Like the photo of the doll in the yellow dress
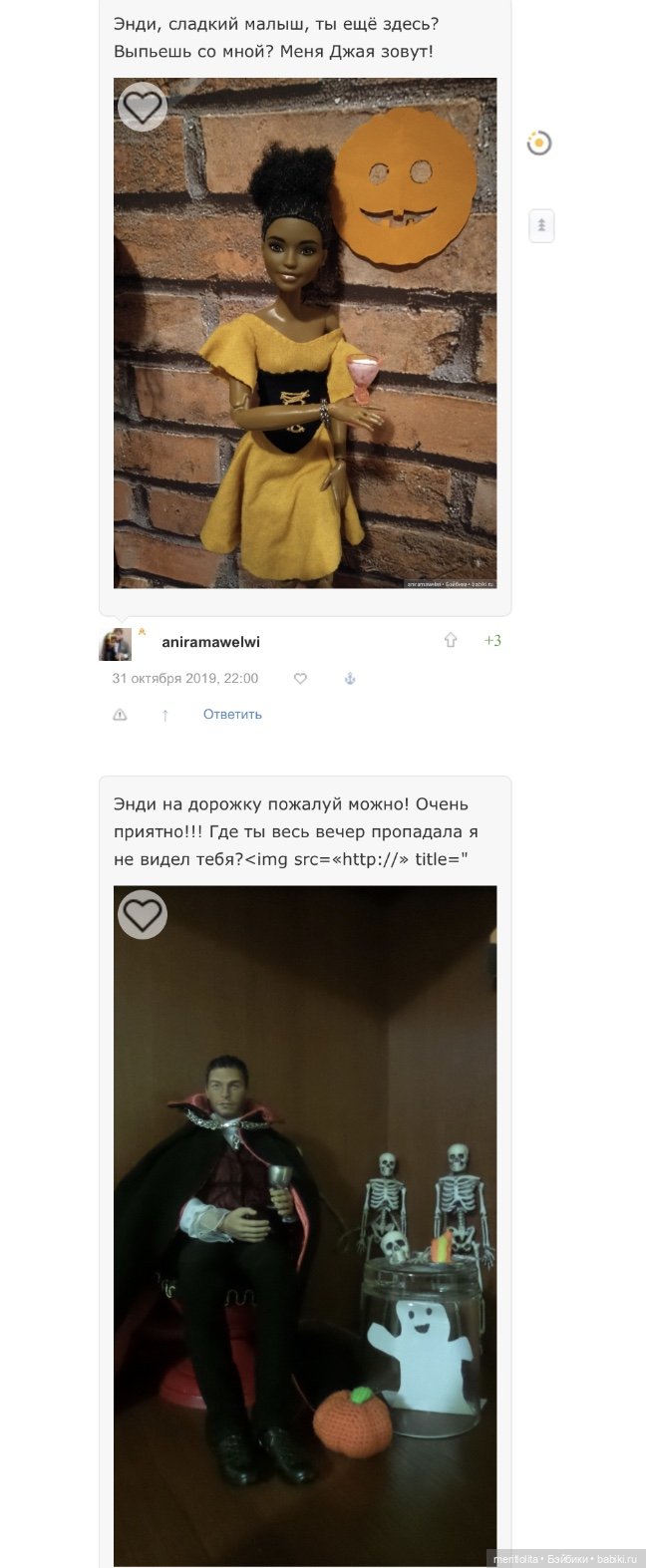The height and width of the screenshot is (1568, 646). tap(143, 107)
